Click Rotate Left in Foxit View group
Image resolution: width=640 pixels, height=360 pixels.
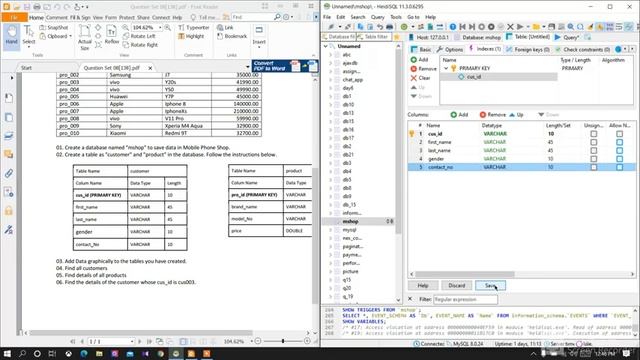(x=139, y=36)
